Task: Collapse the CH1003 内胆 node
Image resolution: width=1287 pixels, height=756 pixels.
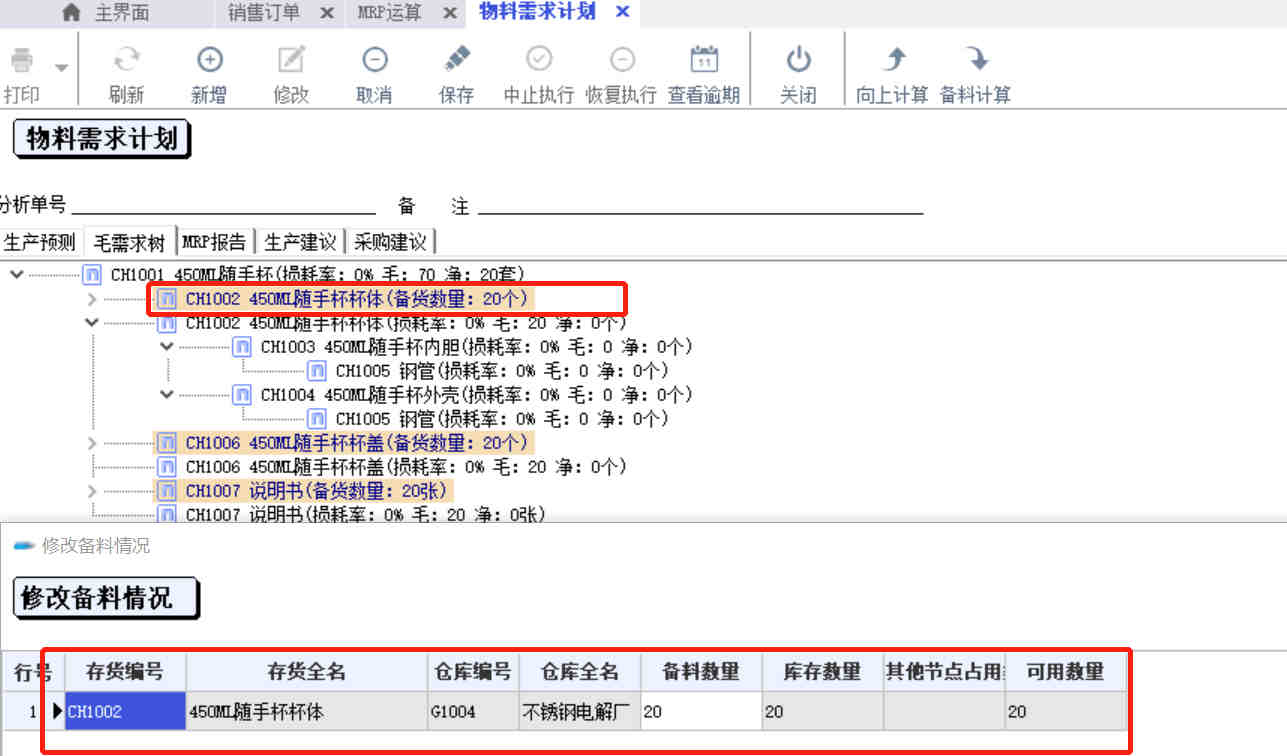Action: pyautogui.click(x=167, y=347)
